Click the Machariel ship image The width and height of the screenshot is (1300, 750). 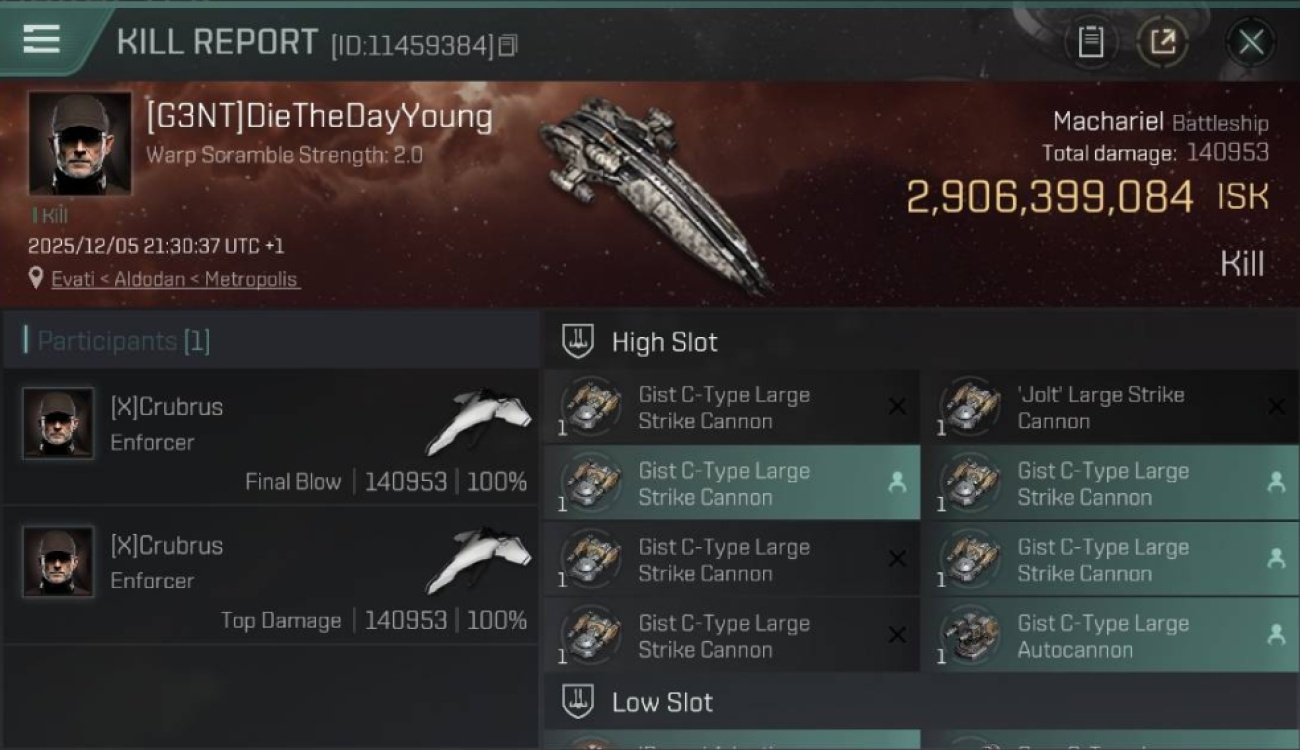pyautogui.click(x=650, y=190)
